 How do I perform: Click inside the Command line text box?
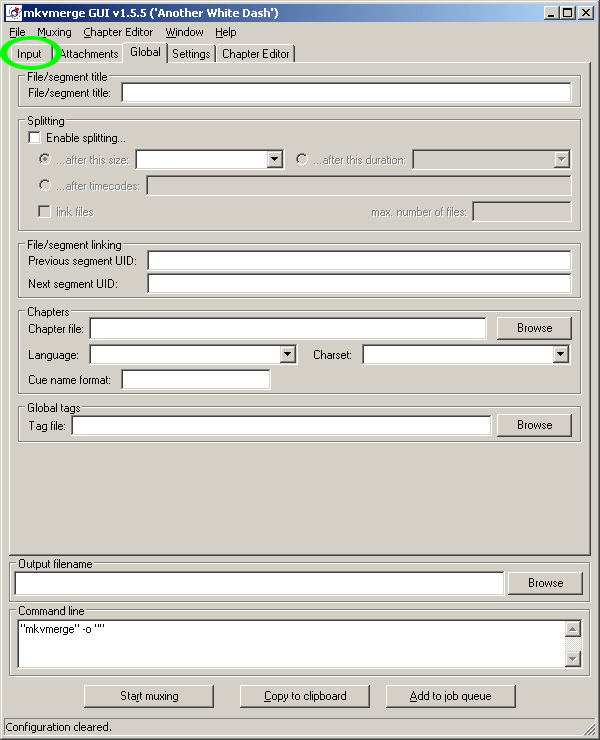[291, 644]
